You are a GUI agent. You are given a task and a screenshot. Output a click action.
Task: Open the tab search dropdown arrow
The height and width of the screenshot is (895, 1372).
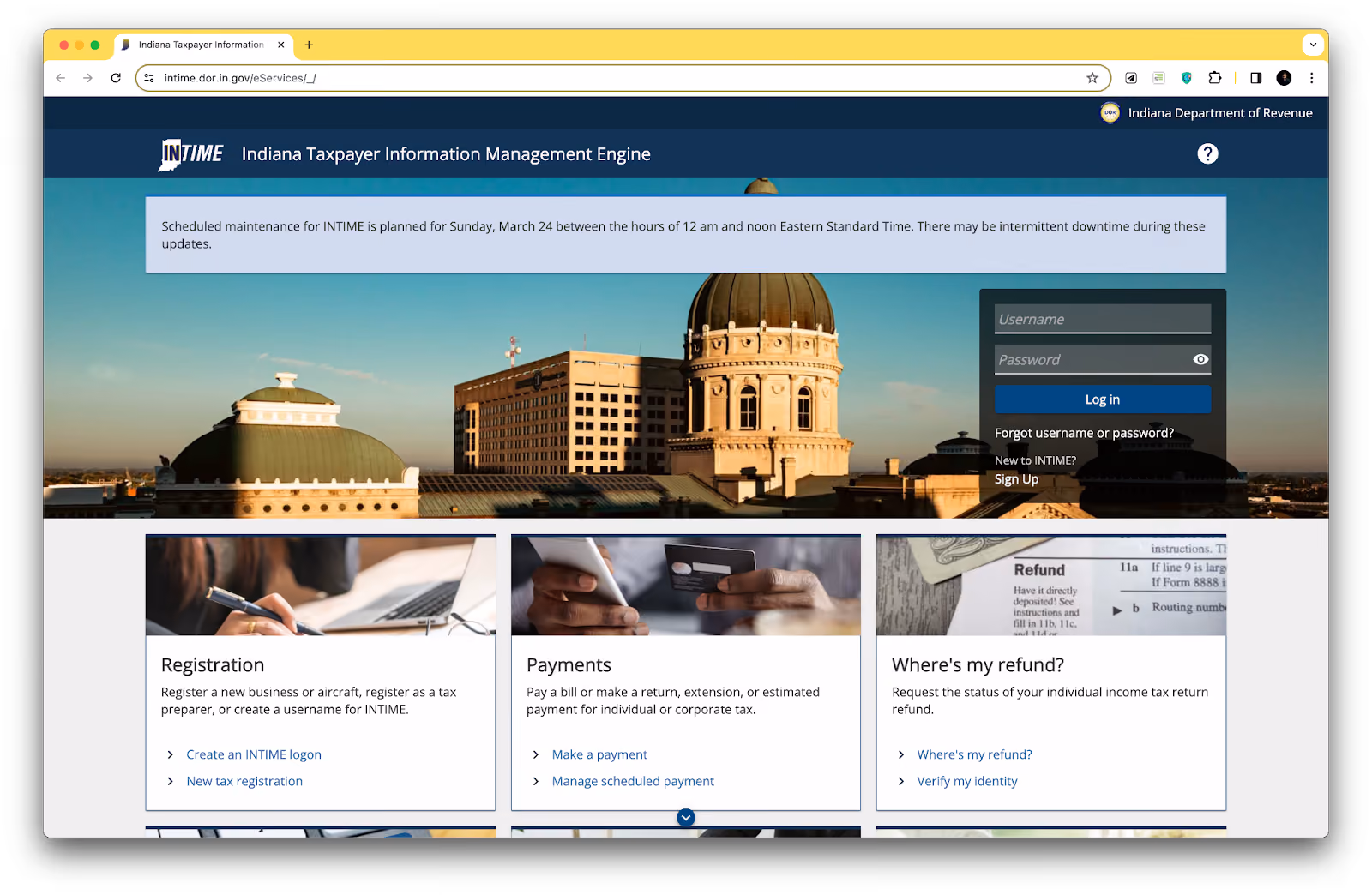[1313, 45]
